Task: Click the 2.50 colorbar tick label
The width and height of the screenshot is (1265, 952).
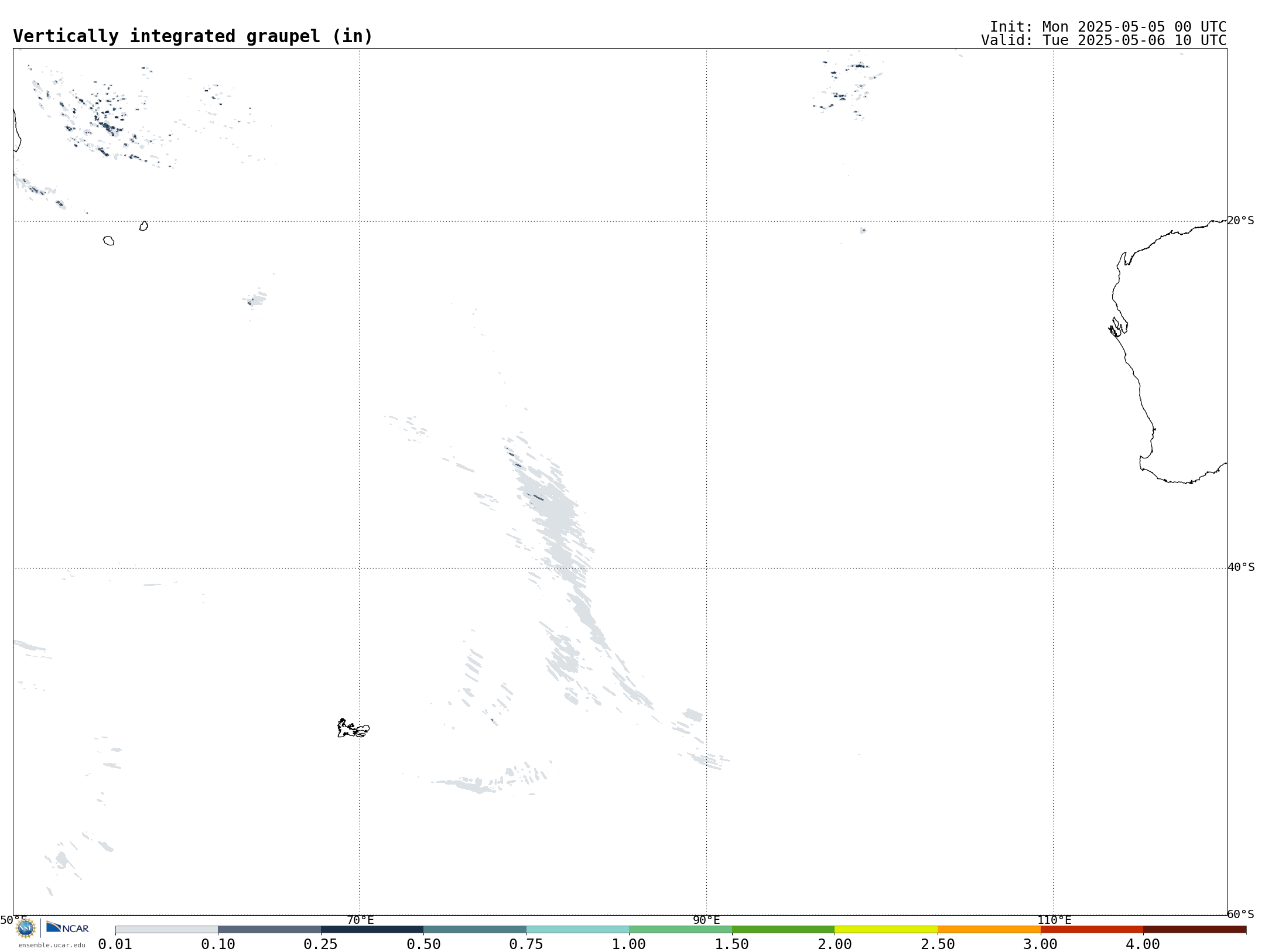Action: [x=938, y=944]
